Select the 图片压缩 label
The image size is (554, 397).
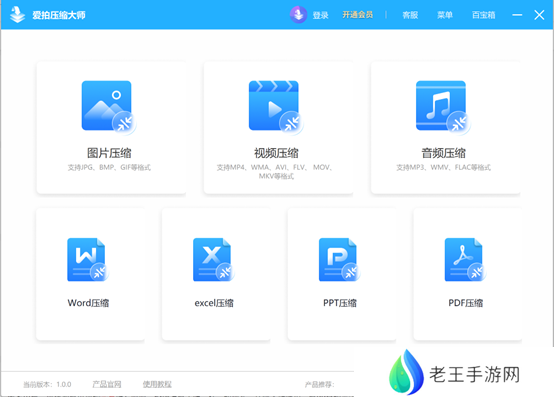(x=109, y=153)
